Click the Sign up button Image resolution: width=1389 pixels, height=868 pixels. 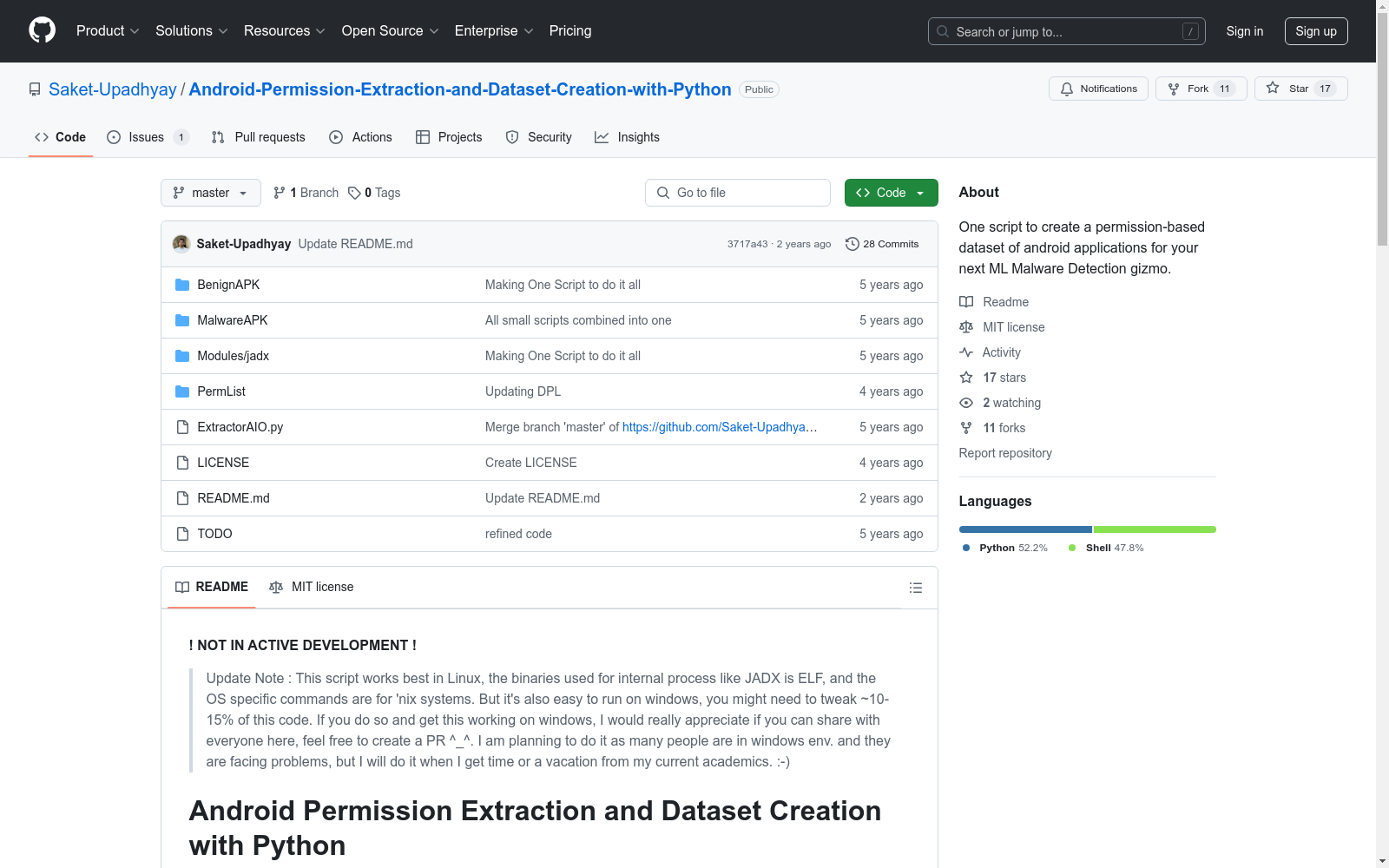(x=1316, y=31)
